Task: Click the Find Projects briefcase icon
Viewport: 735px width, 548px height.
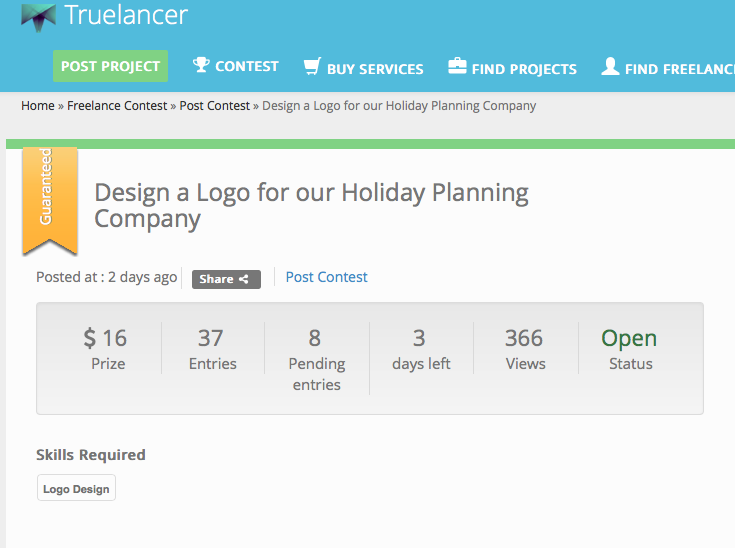Action: 457,67
